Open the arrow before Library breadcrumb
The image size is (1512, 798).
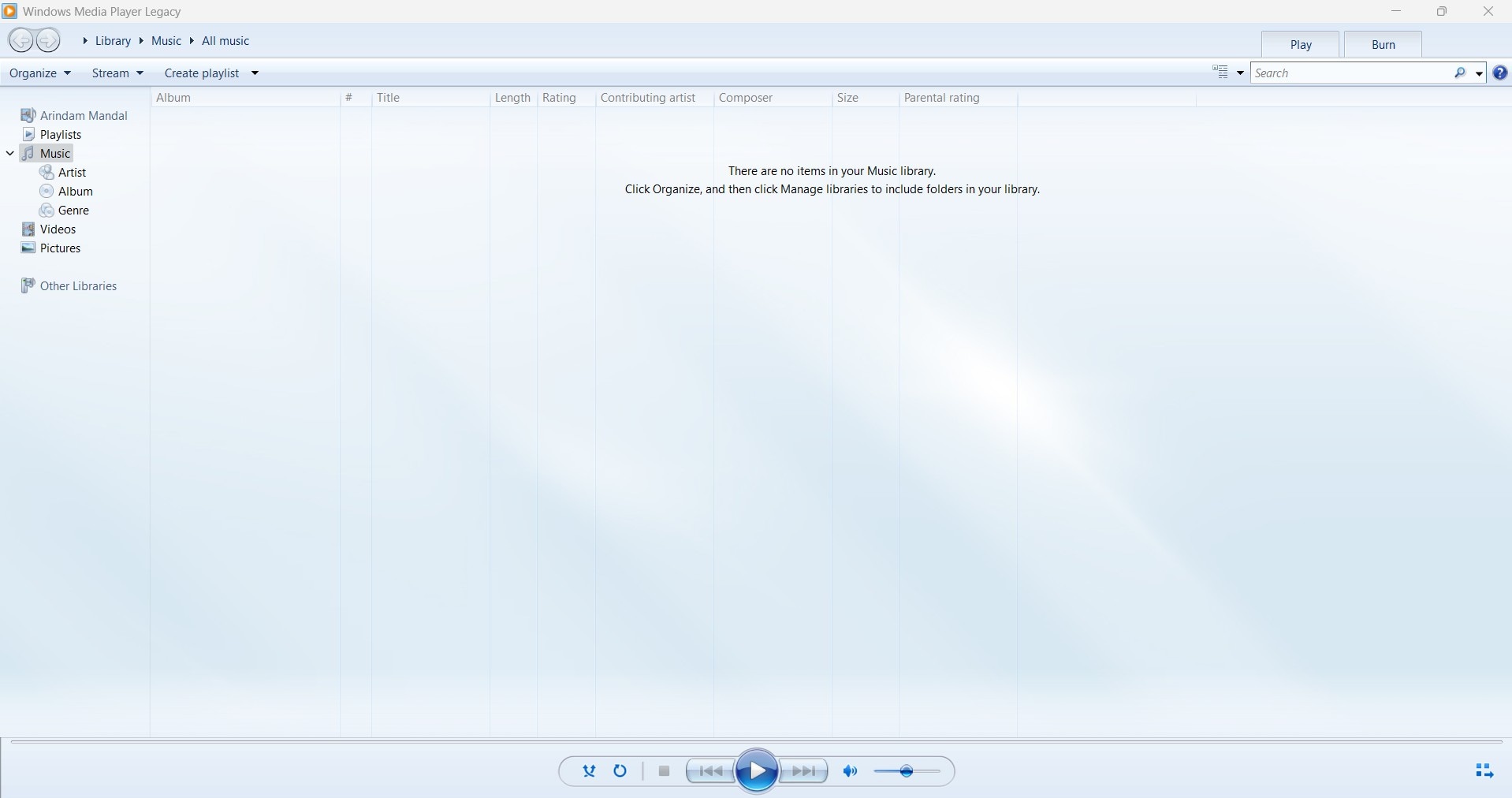(x=85, y=41)
